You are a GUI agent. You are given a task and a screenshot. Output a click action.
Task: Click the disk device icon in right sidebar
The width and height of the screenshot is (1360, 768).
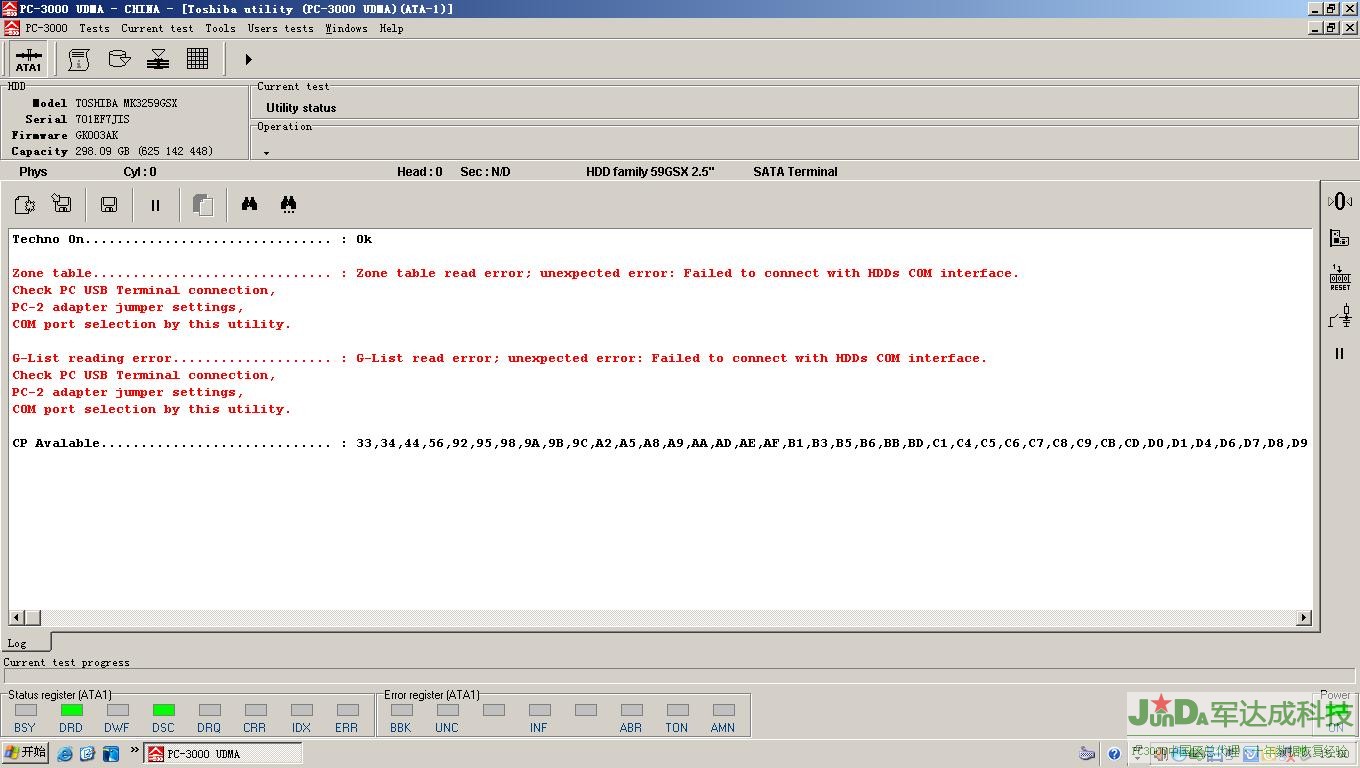[1340, 238]
